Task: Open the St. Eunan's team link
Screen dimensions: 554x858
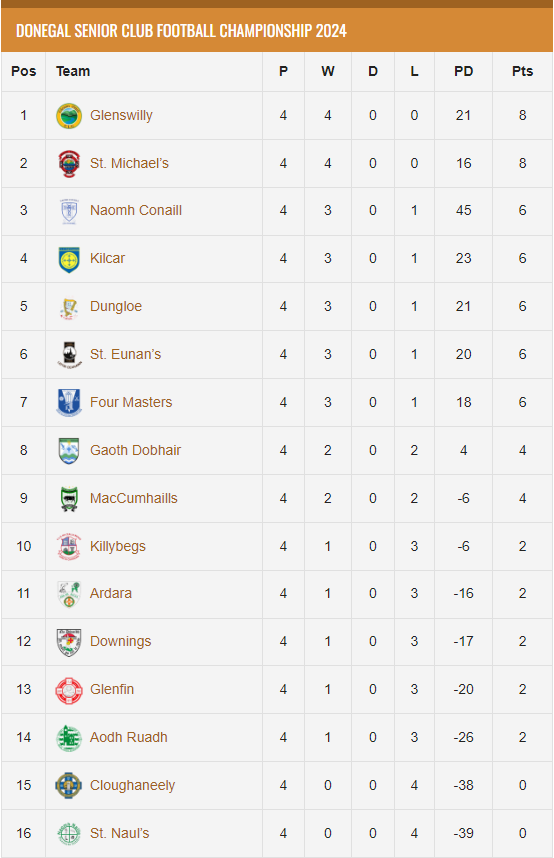Action: (125, 354)
